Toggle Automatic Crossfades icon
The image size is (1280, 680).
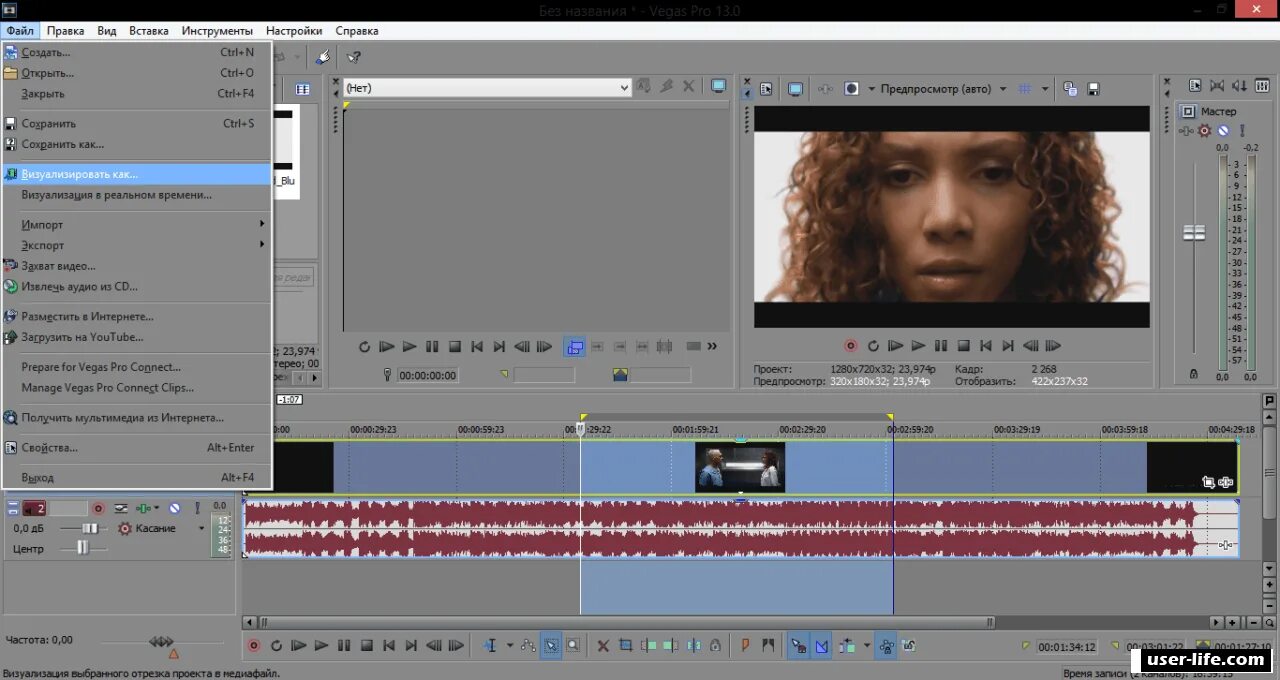[x=821, y=646]
